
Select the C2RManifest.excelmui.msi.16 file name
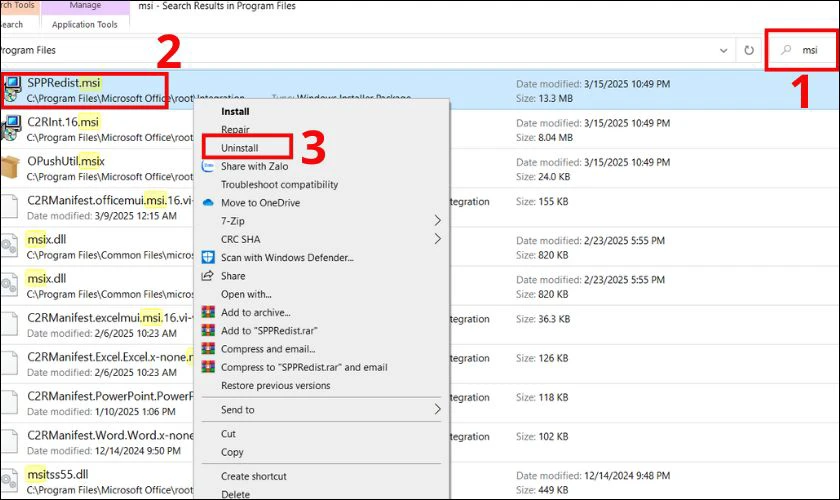(x=109, y=317)
